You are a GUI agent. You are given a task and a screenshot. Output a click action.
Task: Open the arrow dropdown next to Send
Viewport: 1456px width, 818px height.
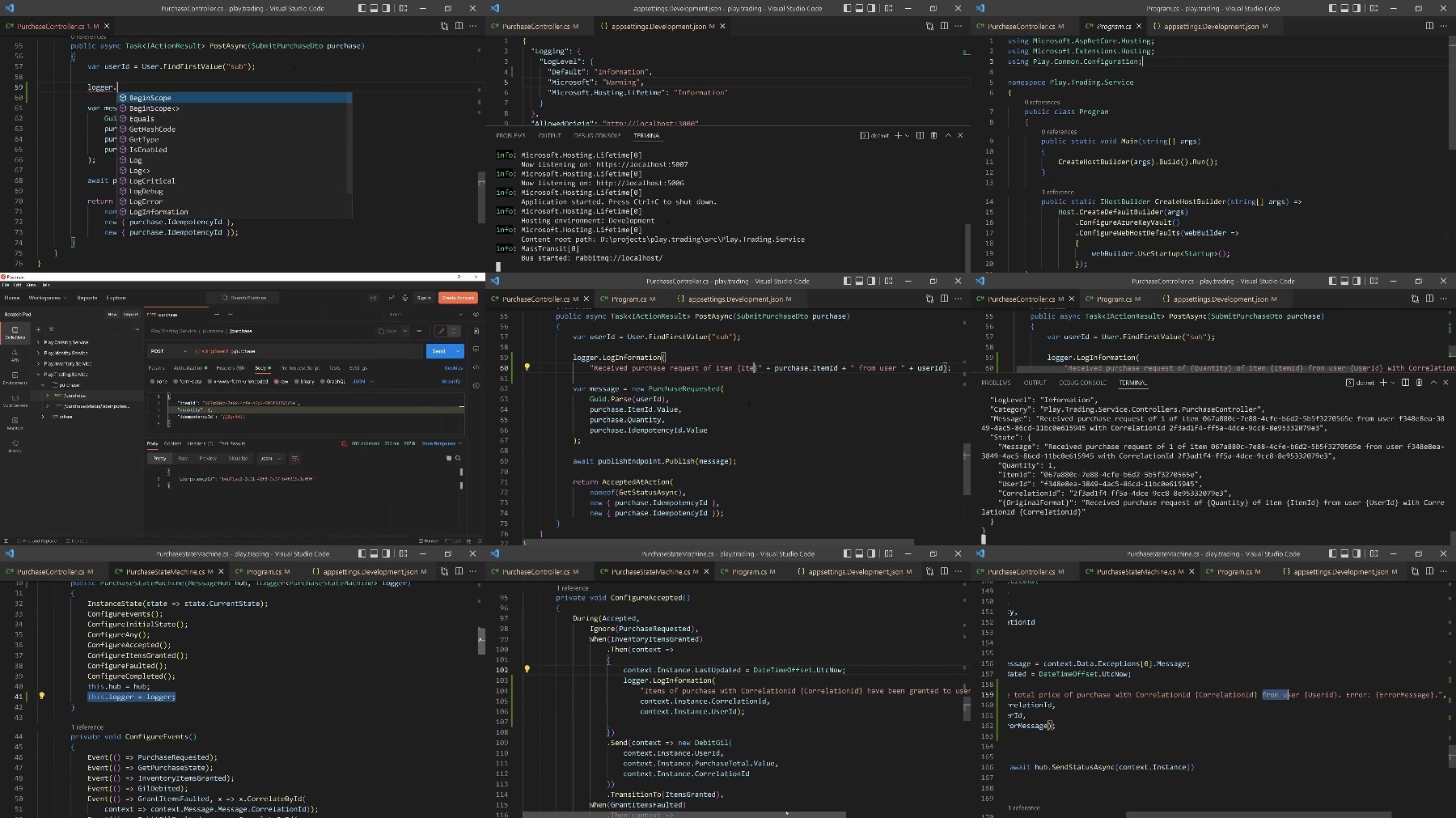tap(458, 351)
